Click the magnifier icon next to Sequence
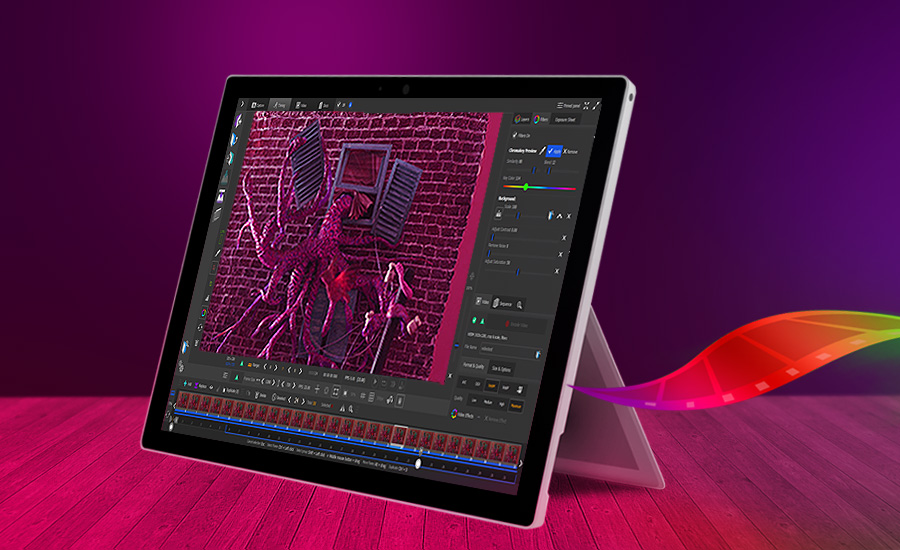 click(x=520, y=303)
